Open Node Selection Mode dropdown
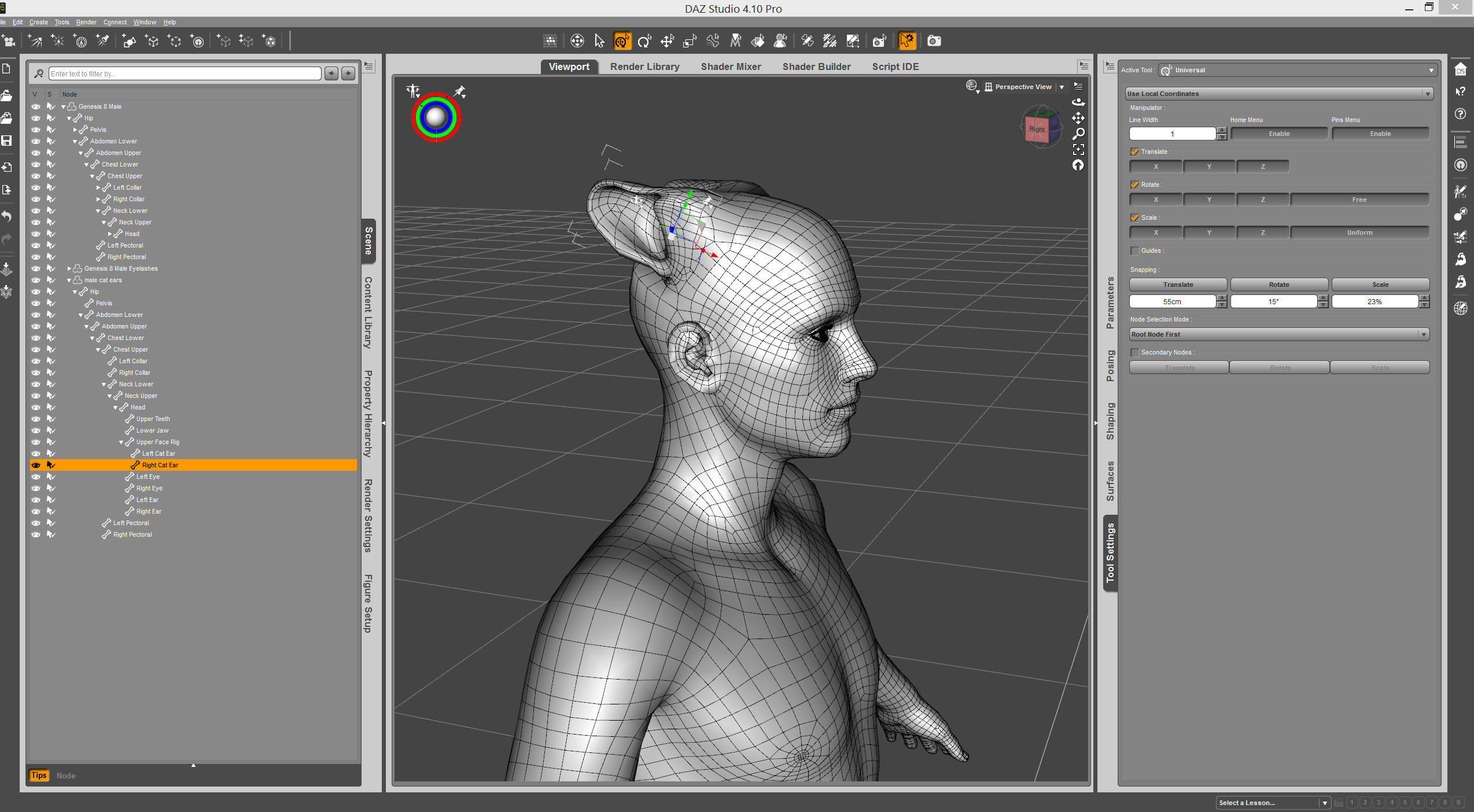The height and width of the screenshot is (812, 1474). click(x=1279, y=334)
